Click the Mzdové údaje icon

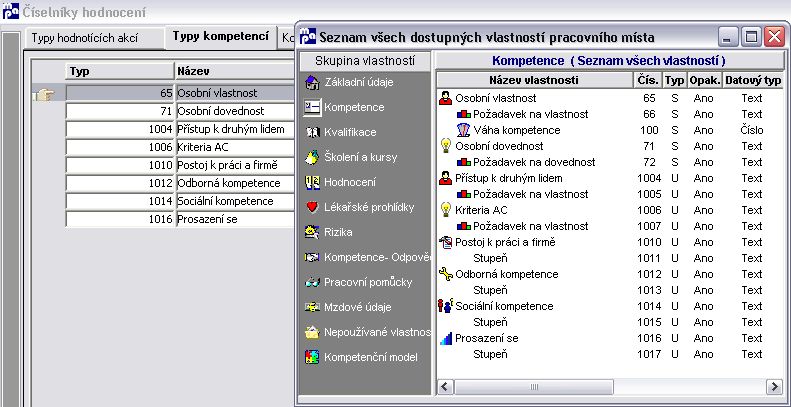[x=312, y=307]
